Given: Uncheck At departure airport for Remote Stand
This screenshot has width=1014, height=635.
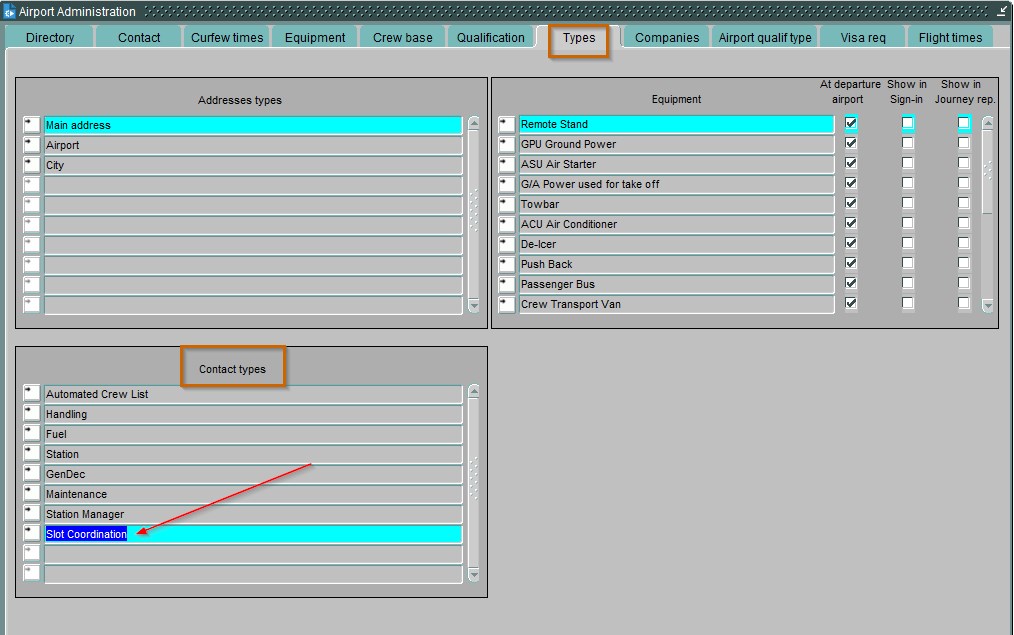Looking at the screenshot, I should (x=851, y=124).
